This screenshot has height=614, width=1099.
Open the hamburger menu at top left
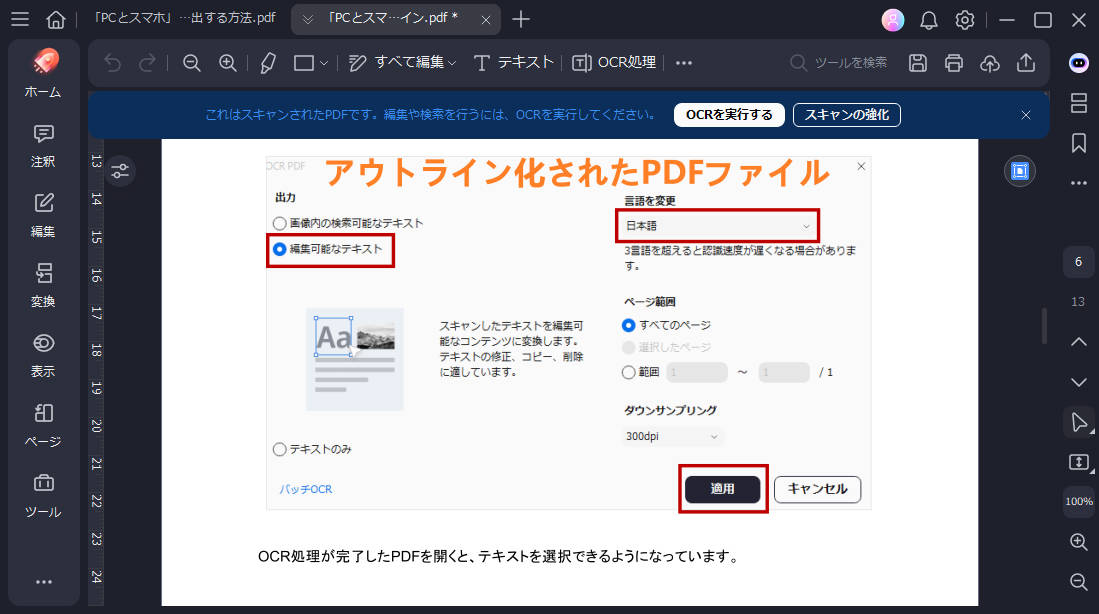coord(20,19)
